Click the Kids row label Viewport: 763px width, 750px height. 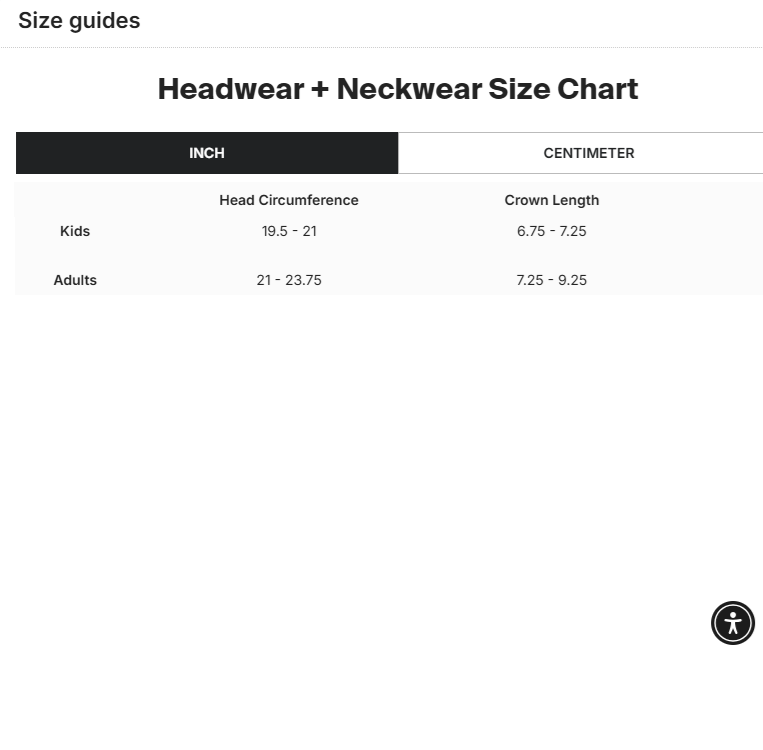[75, 231]
